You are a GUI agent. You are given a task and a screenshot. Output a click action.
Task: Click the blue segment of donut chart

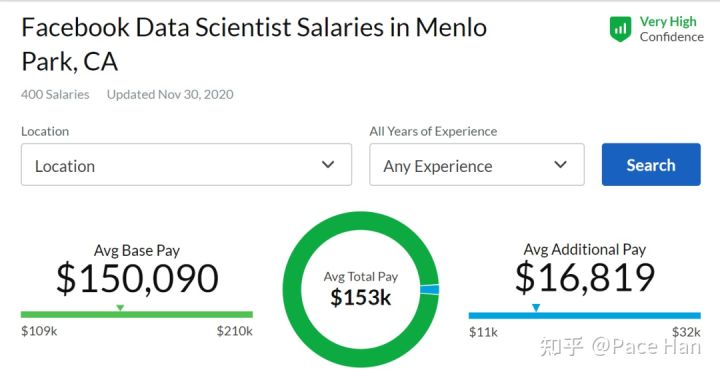click(430, 289)
